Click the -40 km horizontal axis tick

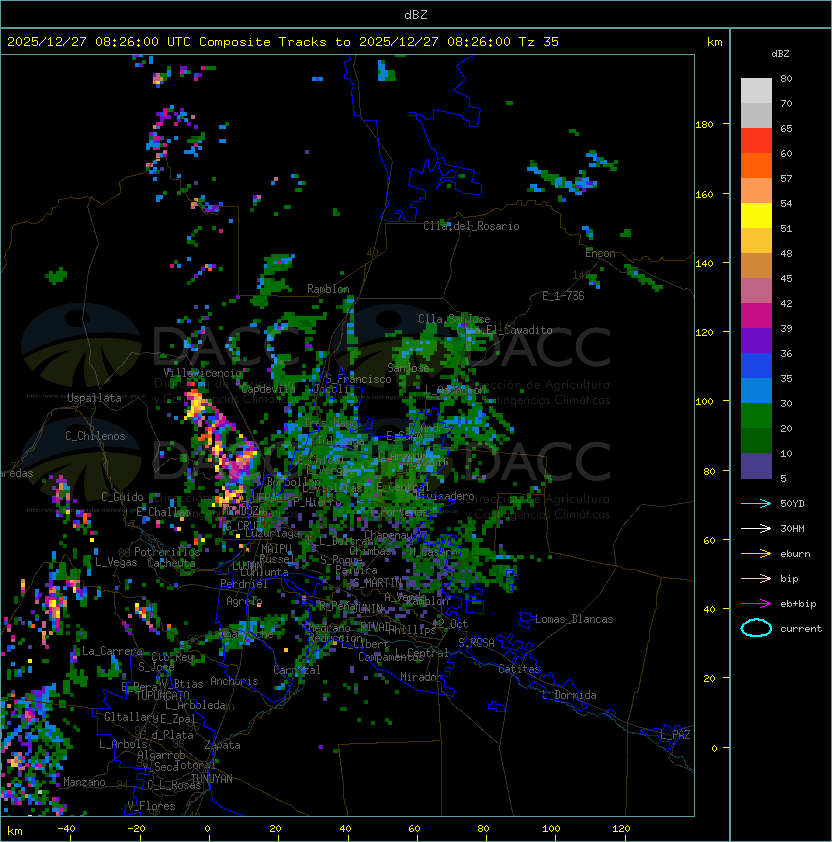[x=66, y=829]
